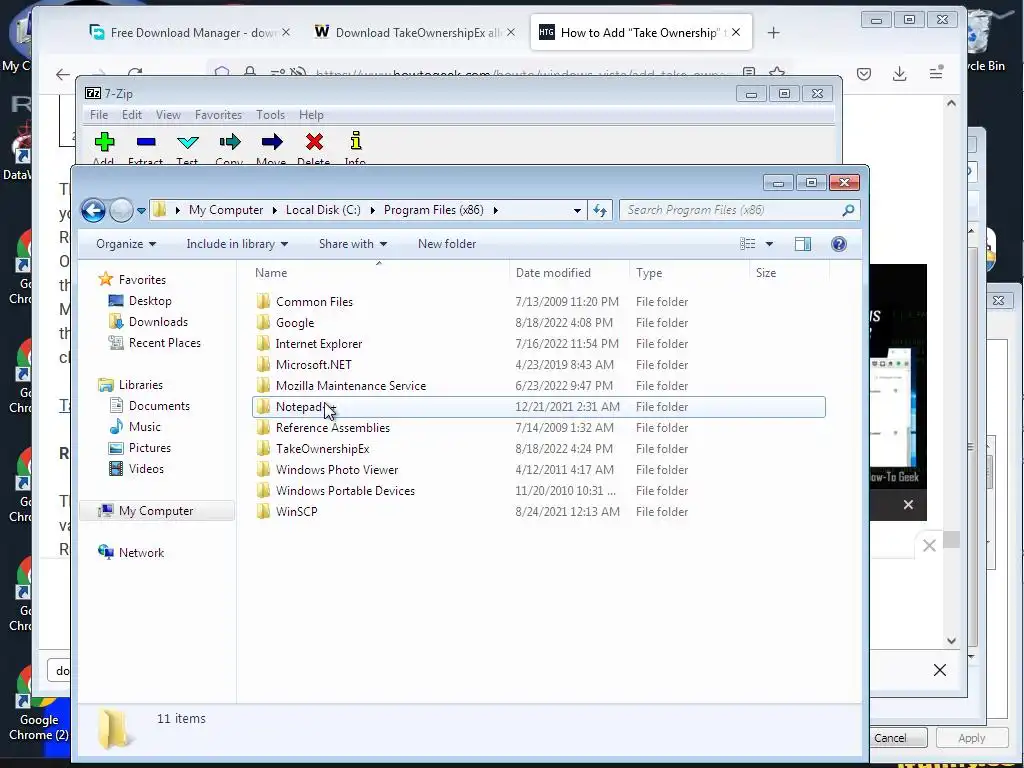Click the search magnifier in Explorer
This screenshot has width=1024, height=768.
click(x=848, y=210)
